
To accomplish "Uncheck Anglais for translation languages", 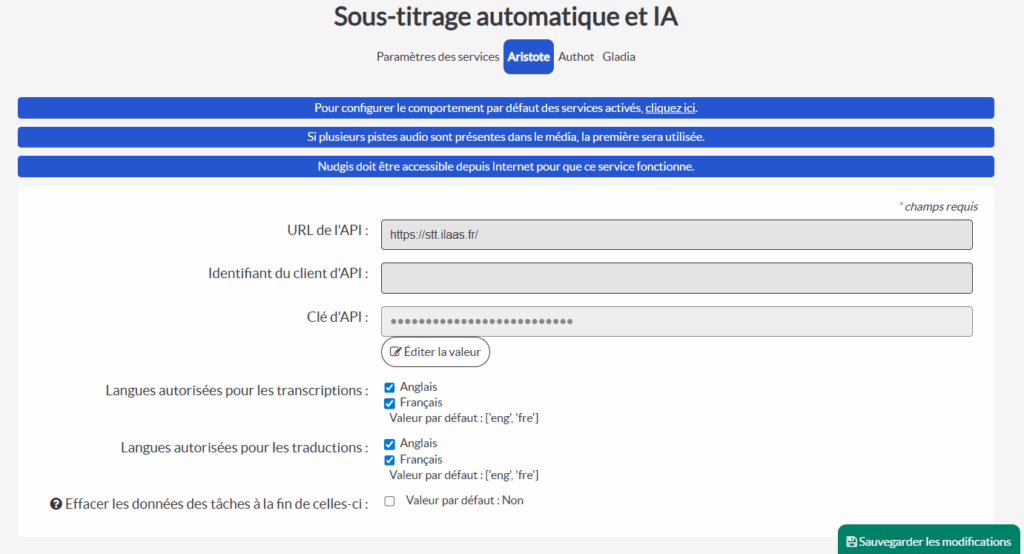I will point(389,444).
